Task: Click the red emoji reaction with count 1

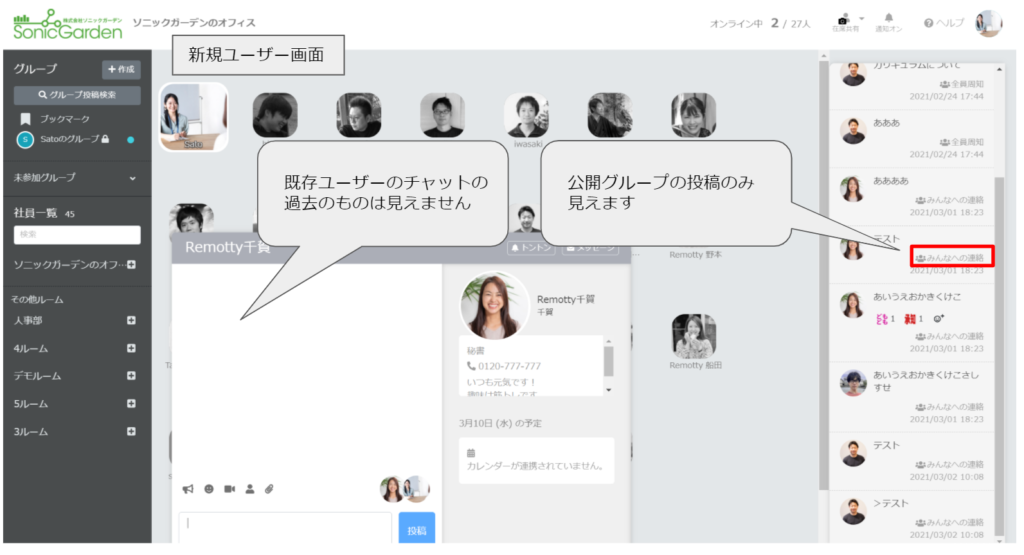Action: 914,319
